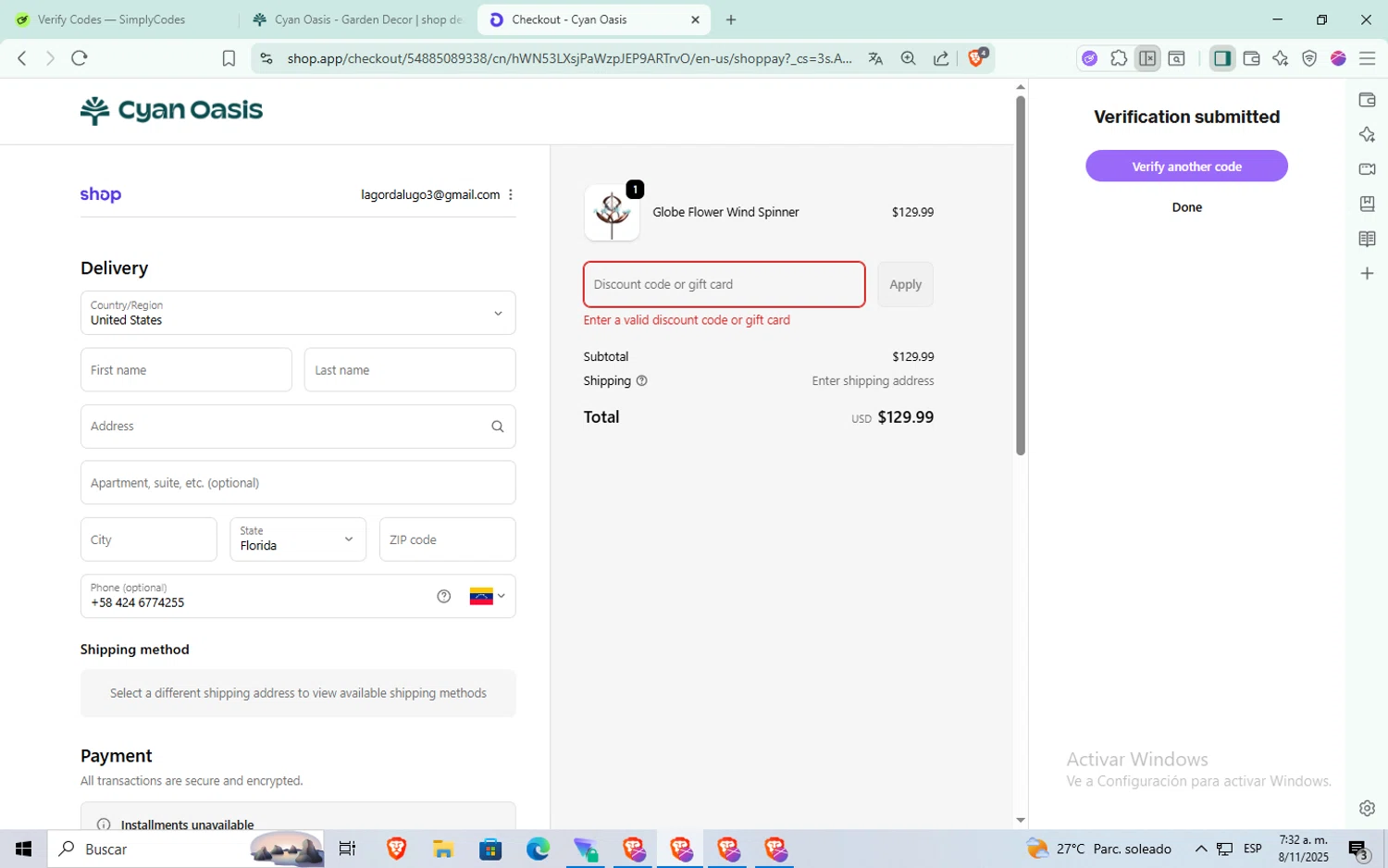Open Brave Wallet icon in toolbar
The height and width of the screenshot is (868, 1388).
coord(1252,58)
